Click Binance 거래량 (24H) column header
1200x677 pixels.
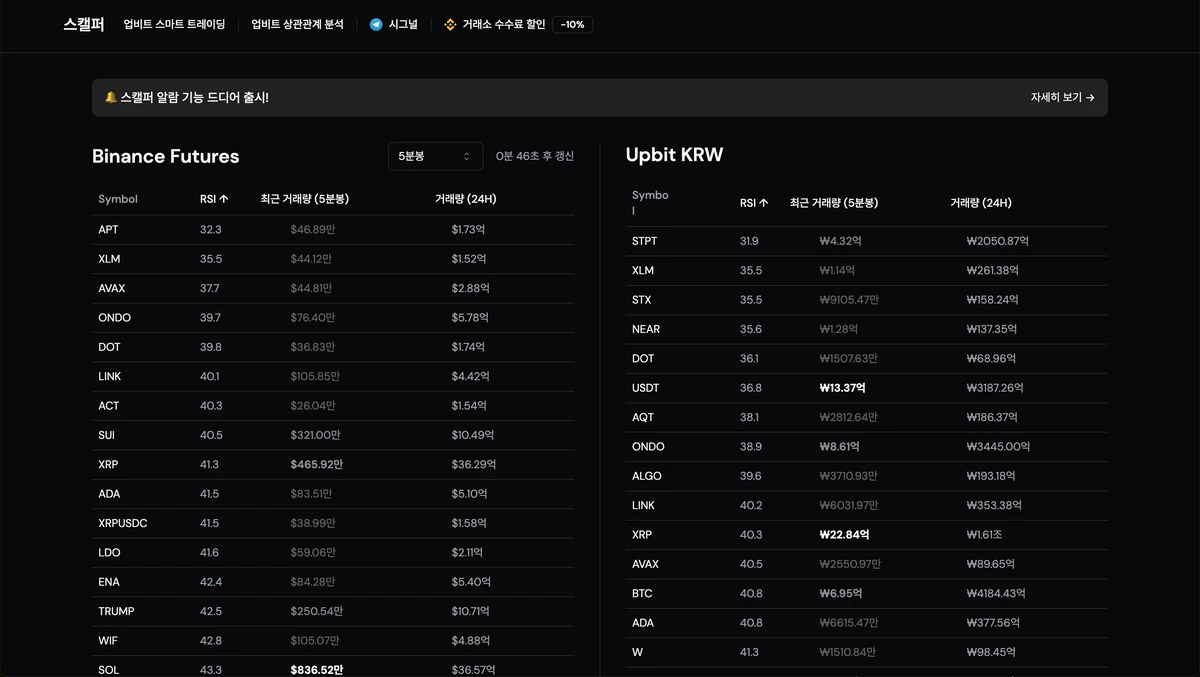(x=466, y=199)
